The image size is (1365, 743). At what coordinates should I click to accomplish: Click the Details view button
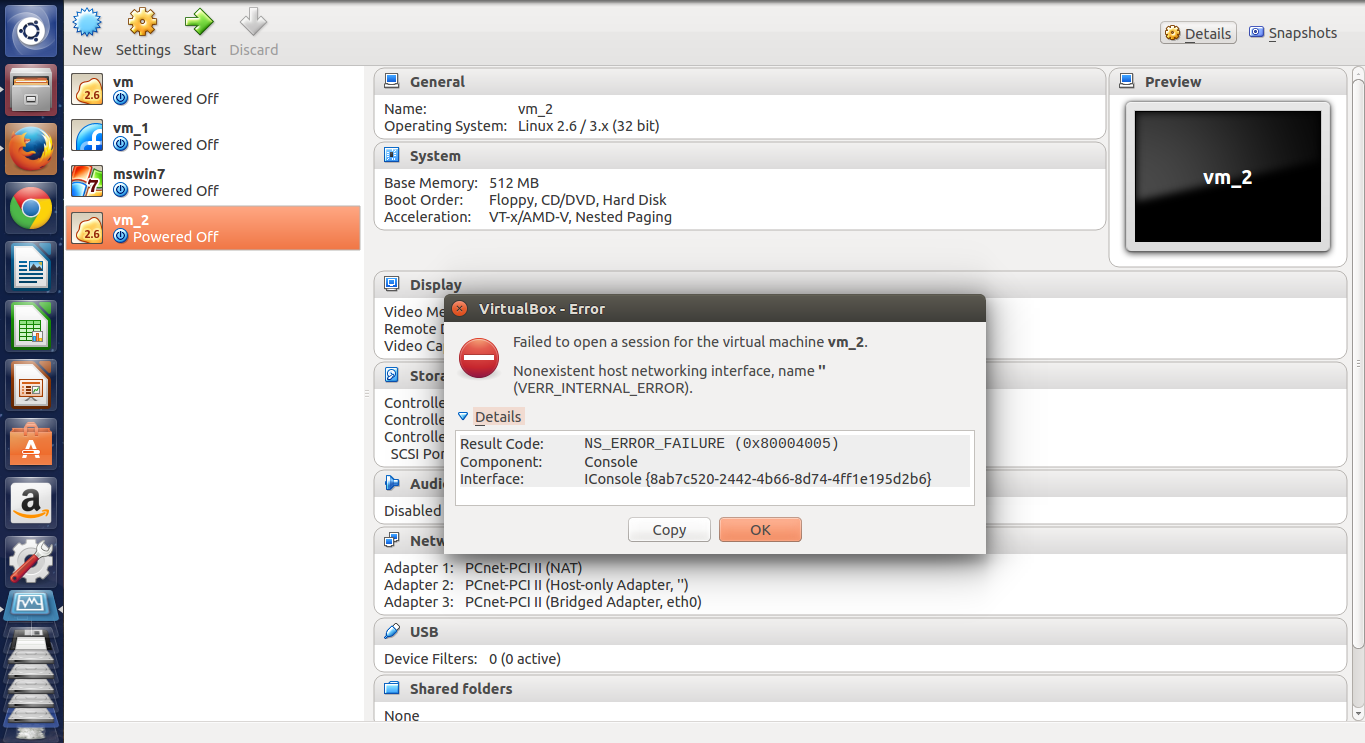(x=1198, y=33)
